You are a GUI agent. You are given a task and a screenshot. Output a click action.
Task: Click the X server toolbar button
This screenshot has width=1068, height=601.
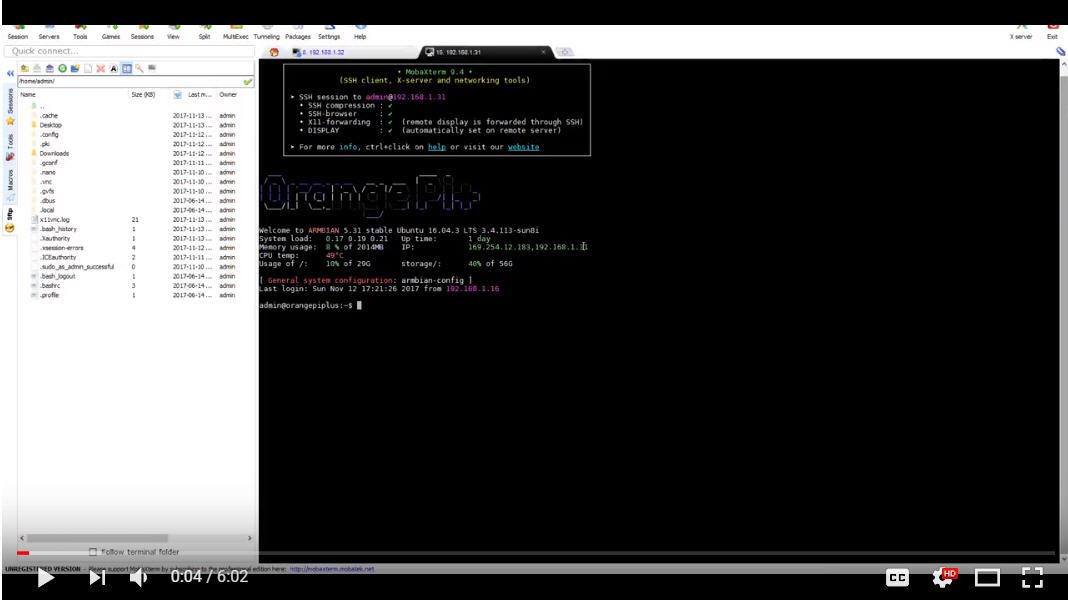1020,33
